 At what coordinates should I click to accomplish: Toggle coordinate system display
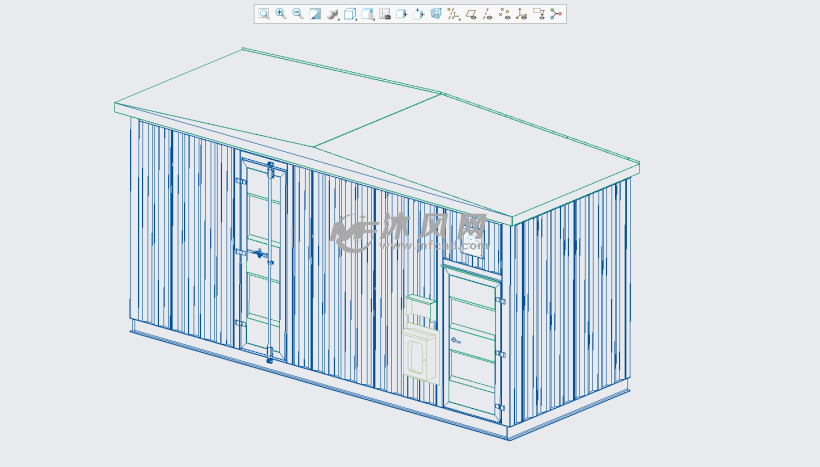[x=521, y=14]
